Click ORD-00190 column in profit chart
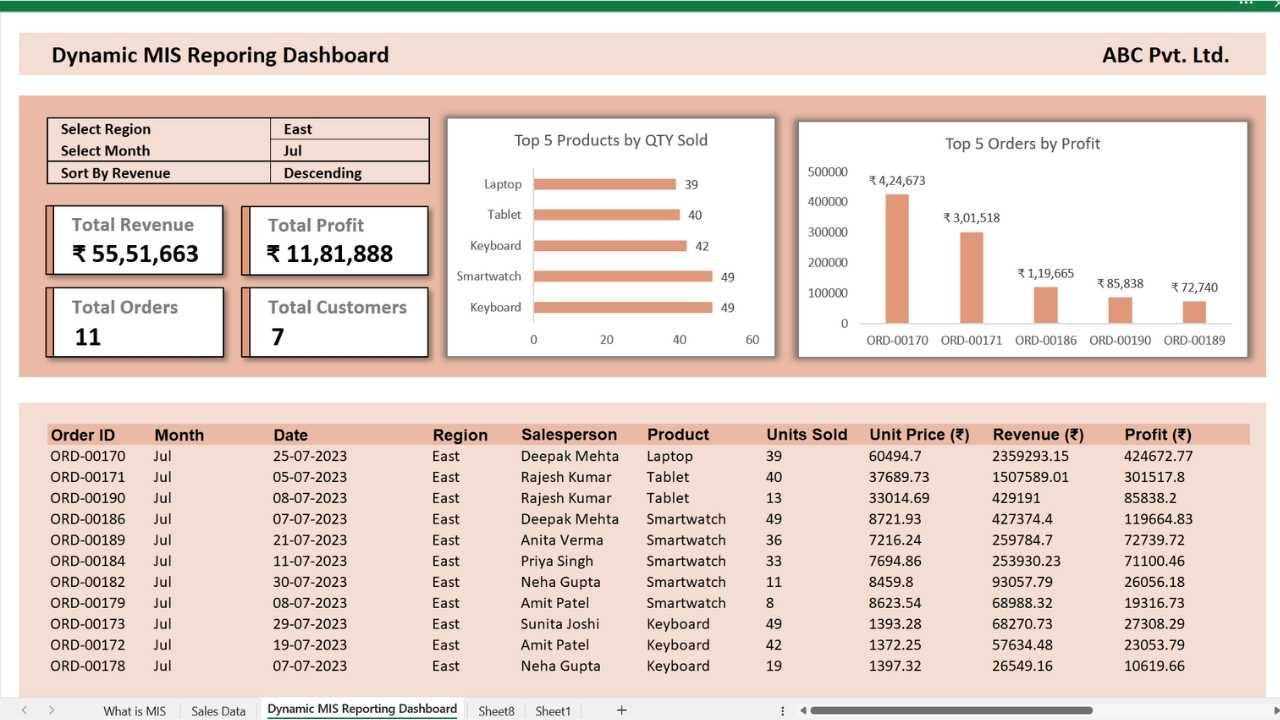Viewport: 1280px width, 720px height. [1120, 310]
